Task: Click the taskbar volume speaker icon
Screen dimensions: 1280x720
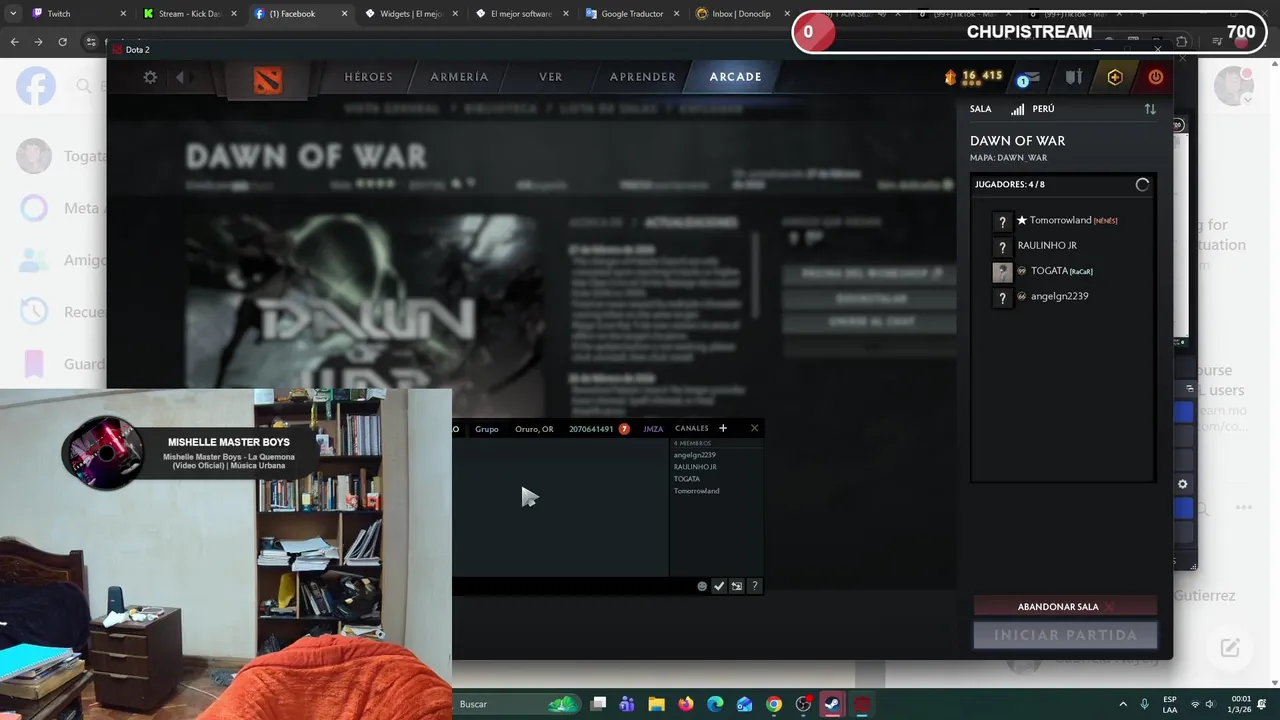Action: pos(1210,704)
